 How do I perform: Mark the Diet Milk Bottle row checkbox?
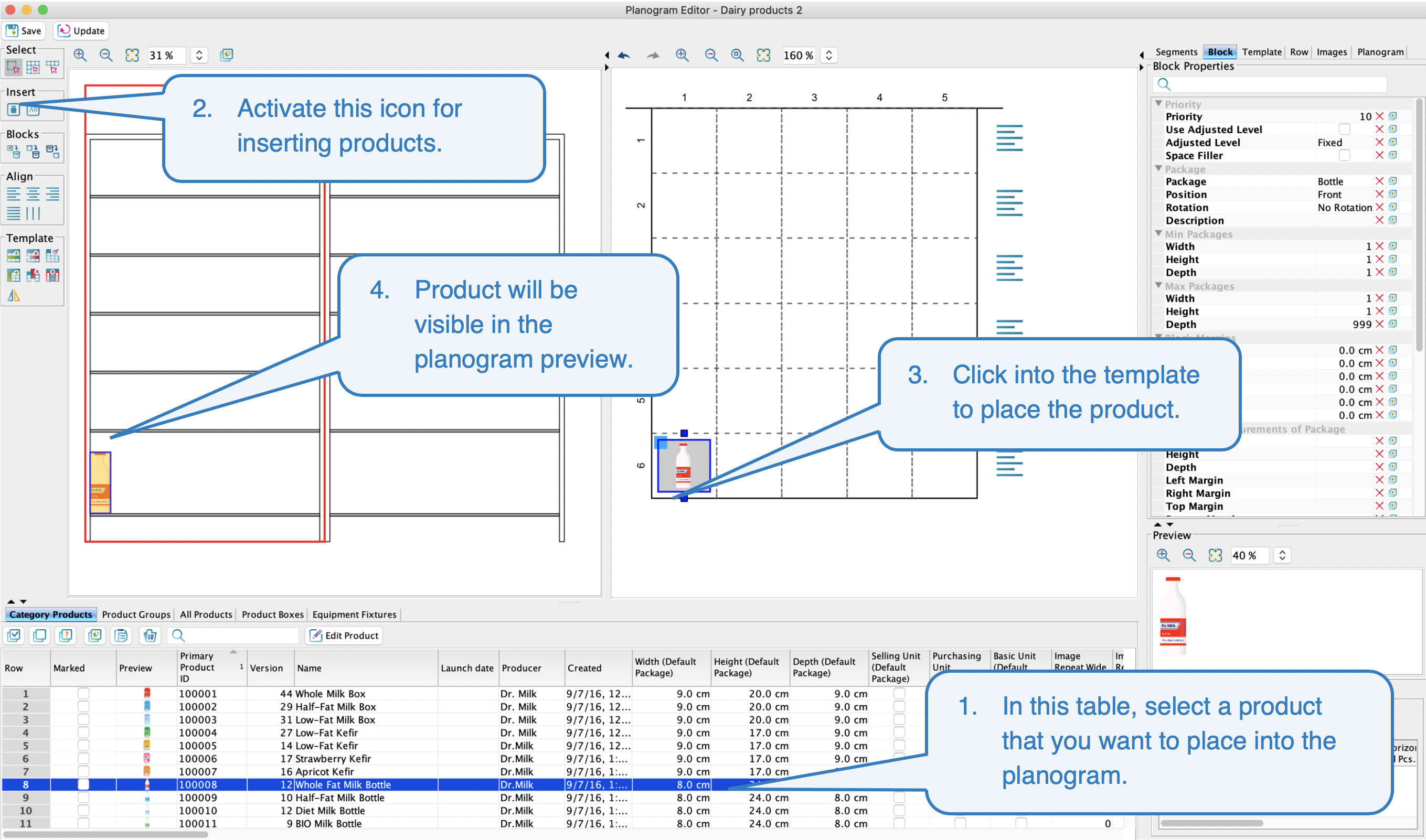(x=83, y=811)
